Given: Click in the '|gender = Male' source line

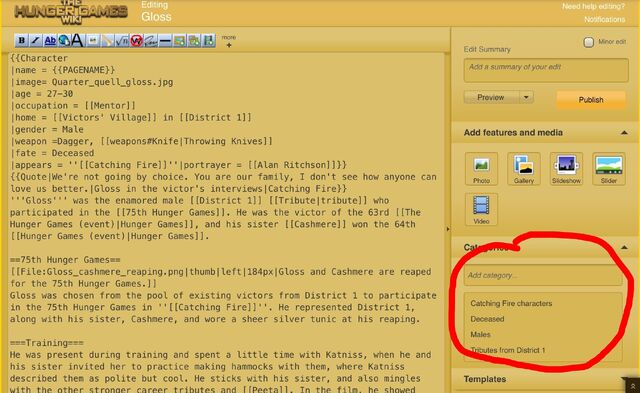Looking at the screenshot, I should pos(47,129).
